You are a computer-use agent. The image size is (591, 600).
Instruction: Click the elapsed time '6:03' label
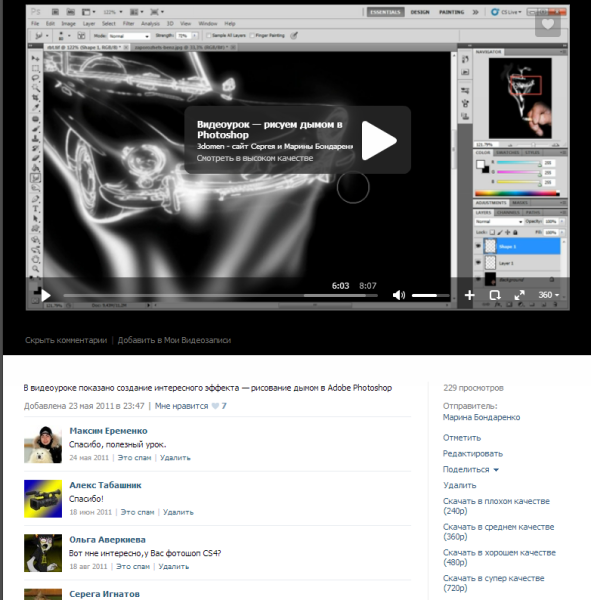coord(340,286)
